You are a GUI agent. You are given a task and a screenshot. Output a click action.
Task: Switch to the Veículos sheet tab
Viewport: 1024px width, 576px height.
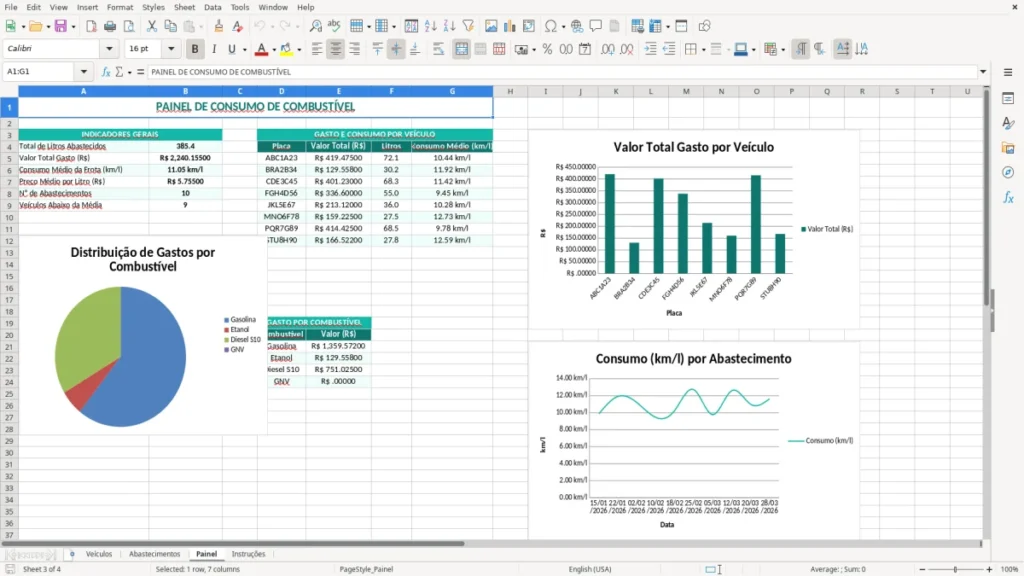click(x=99, y=554)
